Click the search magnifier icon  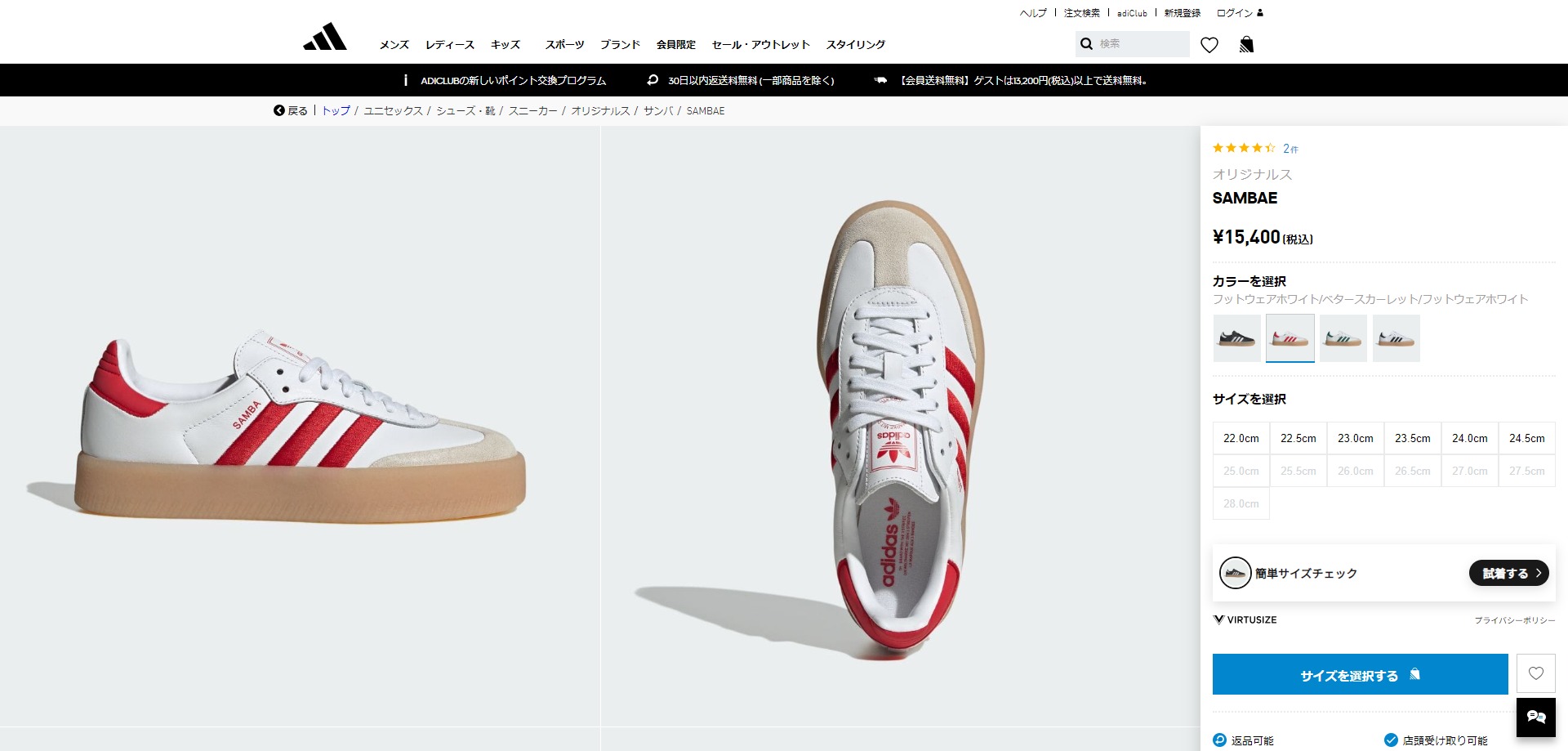[1086, 43]
